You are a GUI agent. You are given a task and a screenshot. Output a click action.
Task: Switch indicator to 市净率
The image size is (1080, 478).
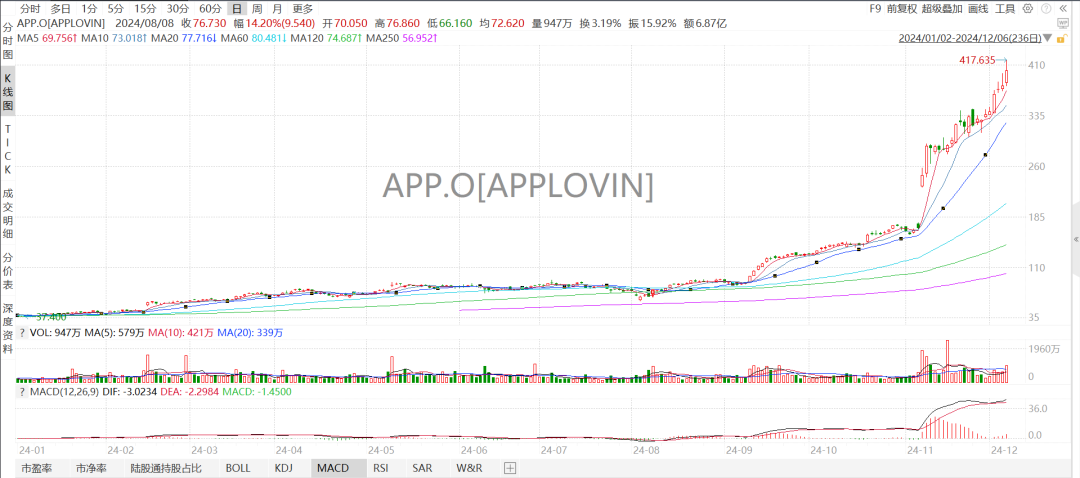pos(92,468)
